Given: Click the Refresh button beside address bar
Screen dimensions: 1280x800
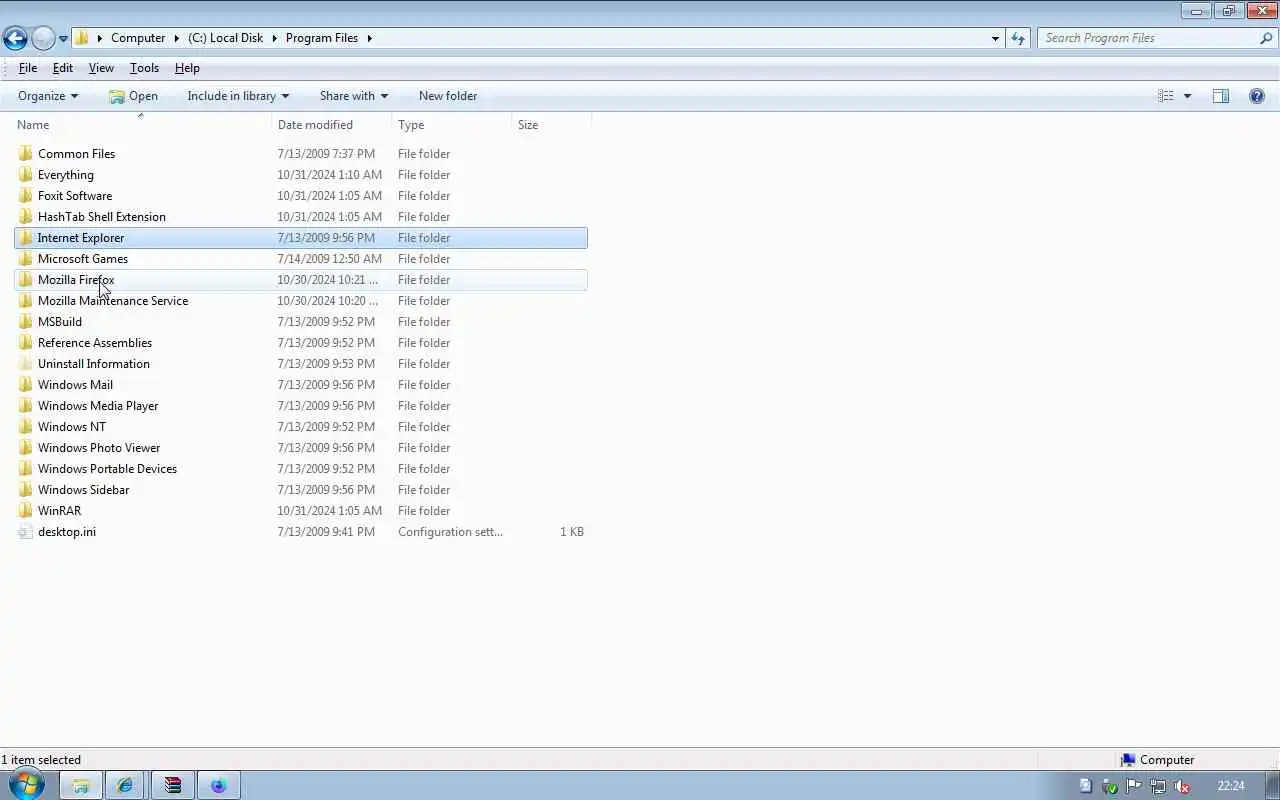Looking at the screenshot, I should [x=1018, y=38].
